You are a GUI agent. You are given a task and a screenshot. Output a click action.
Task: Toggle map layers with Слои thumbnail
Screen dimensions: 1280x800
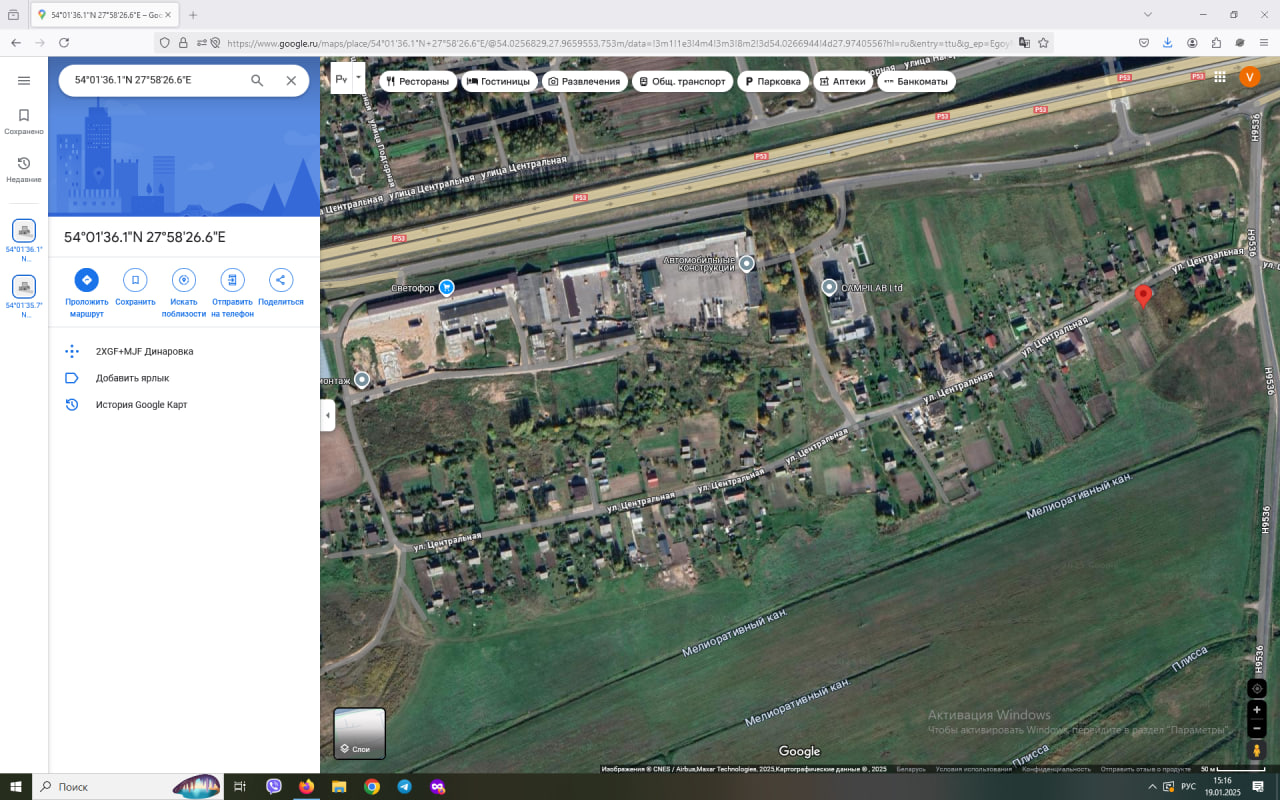[359, 733]
